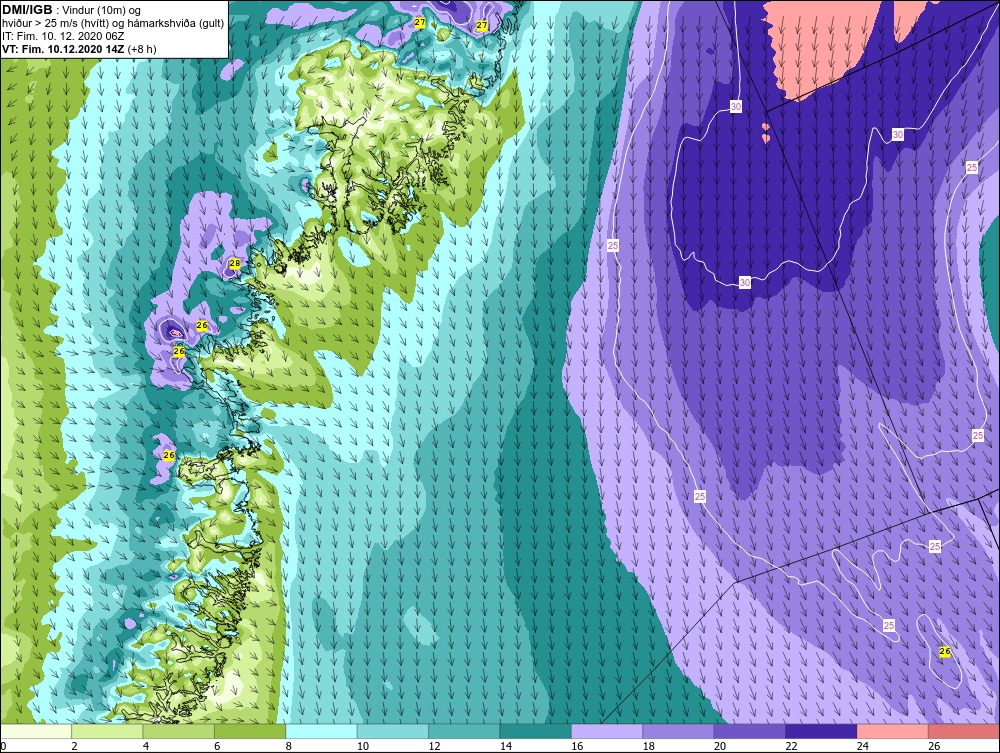Select the pale lavender 16–18 m/s legend swatch
This screenshot has width=1000, height=753.
[x=607, y=731]
